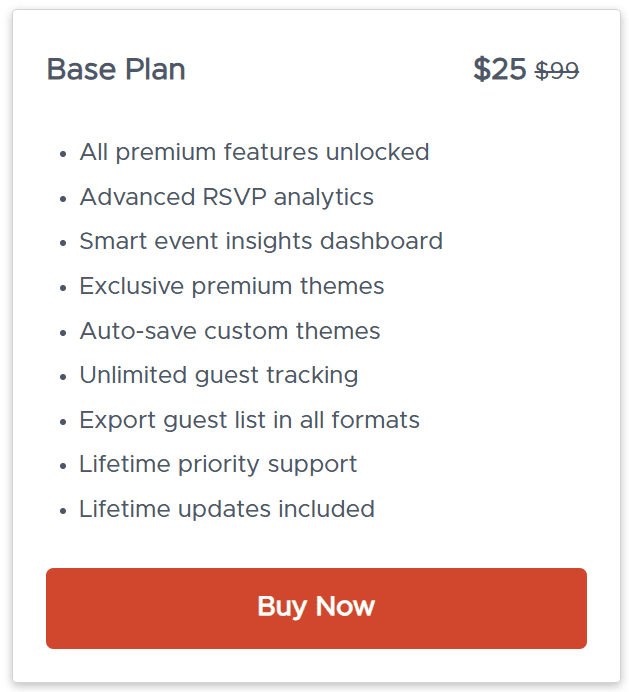Image resolution: width=629 pixels, height=692 pixels.
Task: Click bullet beside 'Lifetime updates included'
Action: [x=64, y=511]
